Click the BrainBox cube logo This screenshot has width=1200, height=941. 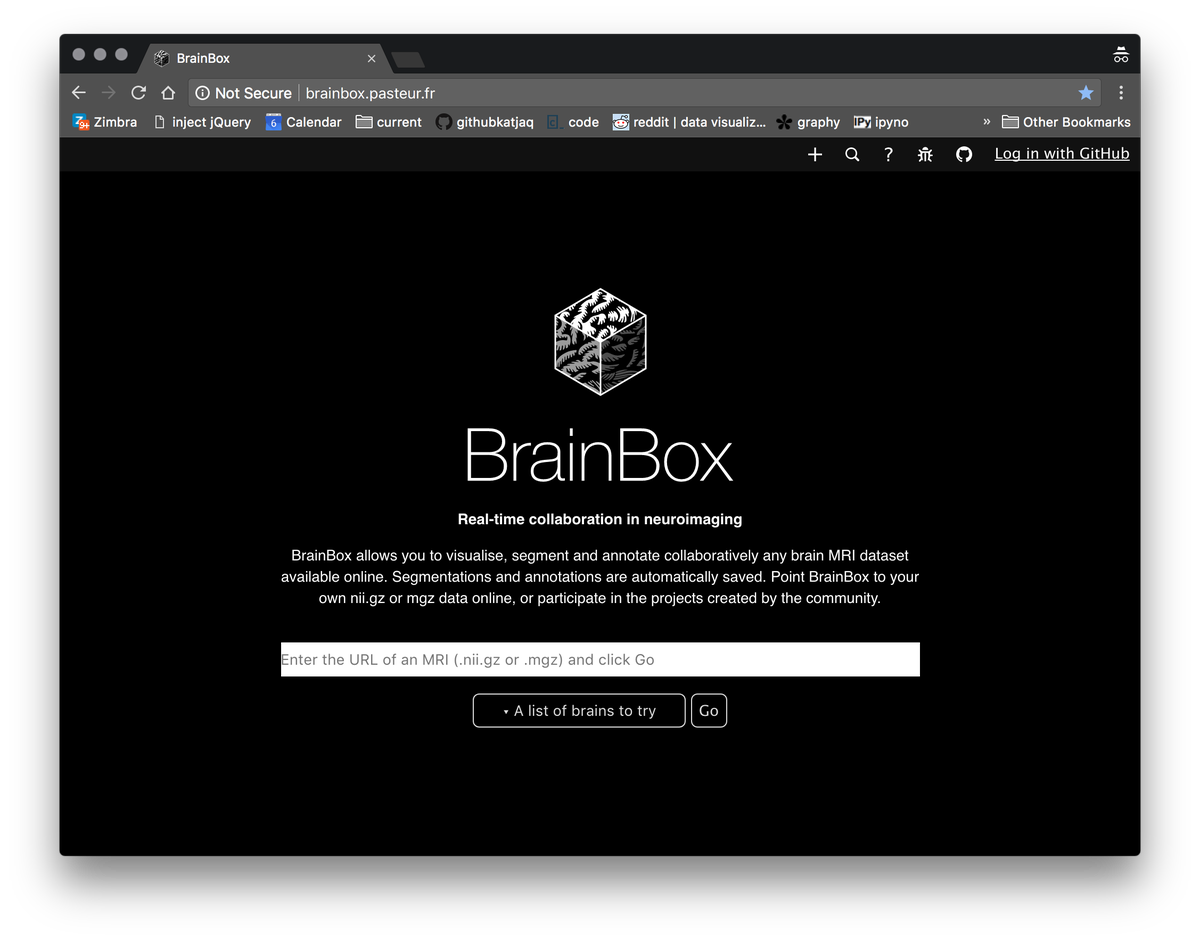(x=600, y=342)
